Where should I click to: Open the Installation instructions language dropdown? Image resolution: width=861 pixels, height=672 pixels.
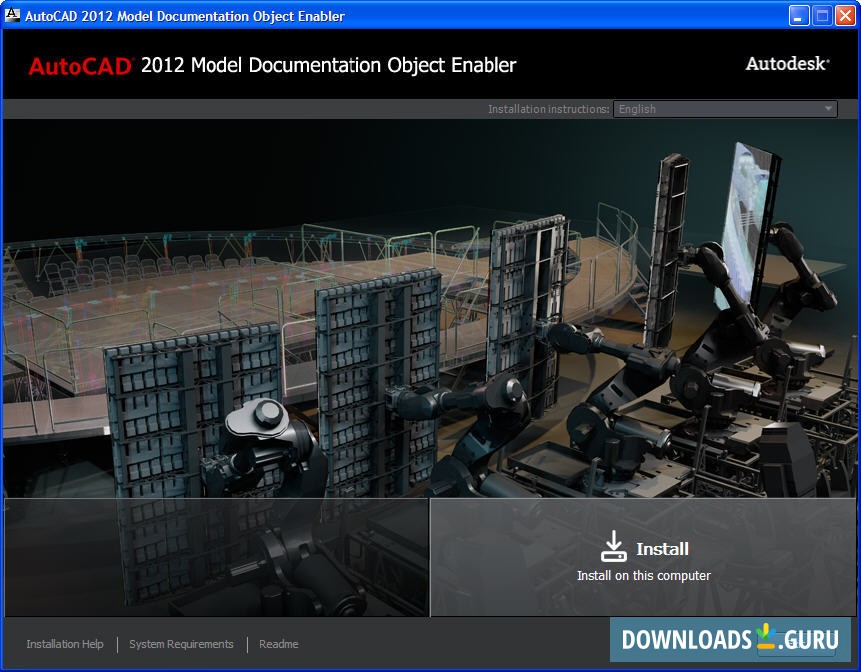pyautogui.click(x=724, y=108)
